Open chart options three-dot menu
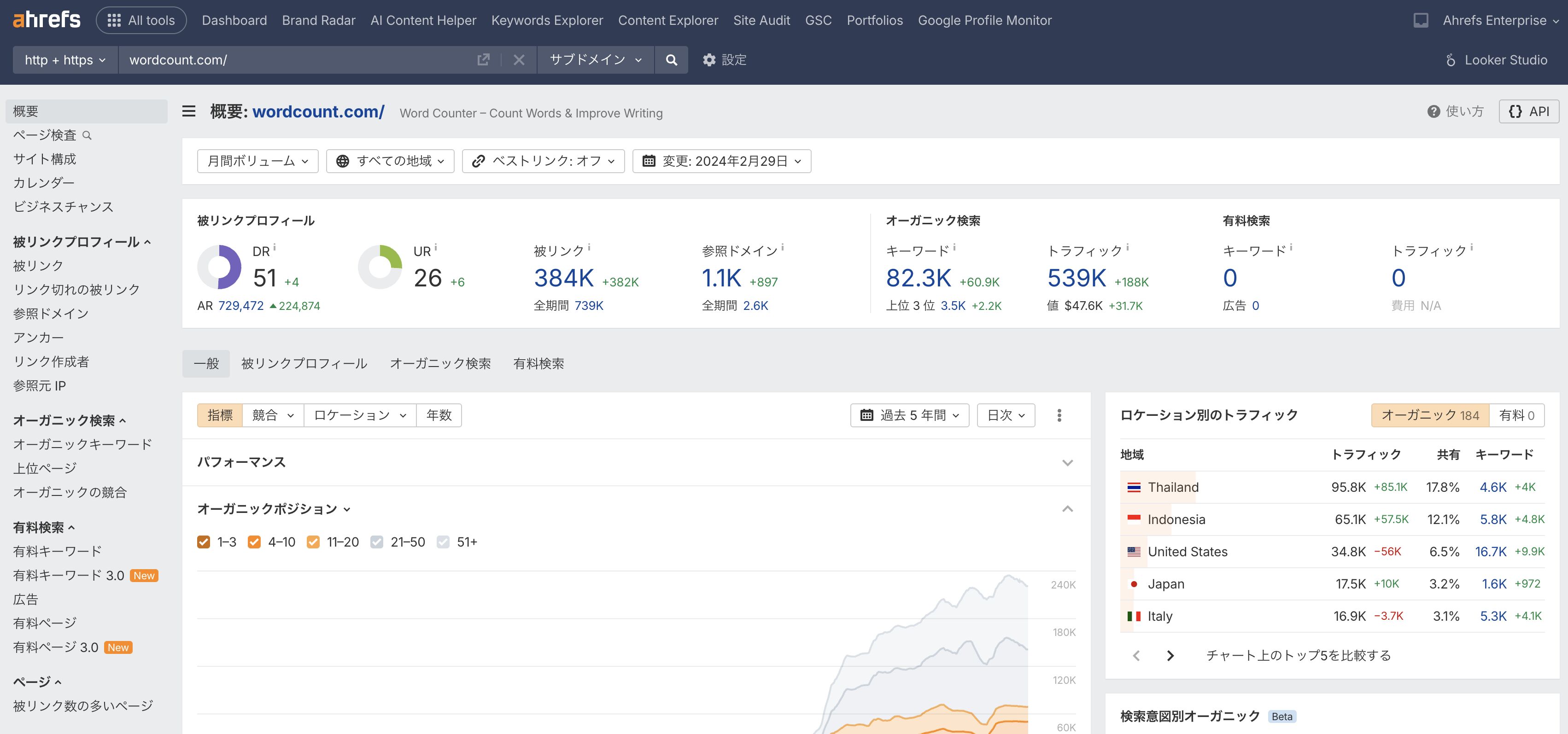The height and width of the screenshot is (734, 1568). [x=1059, y=415]
